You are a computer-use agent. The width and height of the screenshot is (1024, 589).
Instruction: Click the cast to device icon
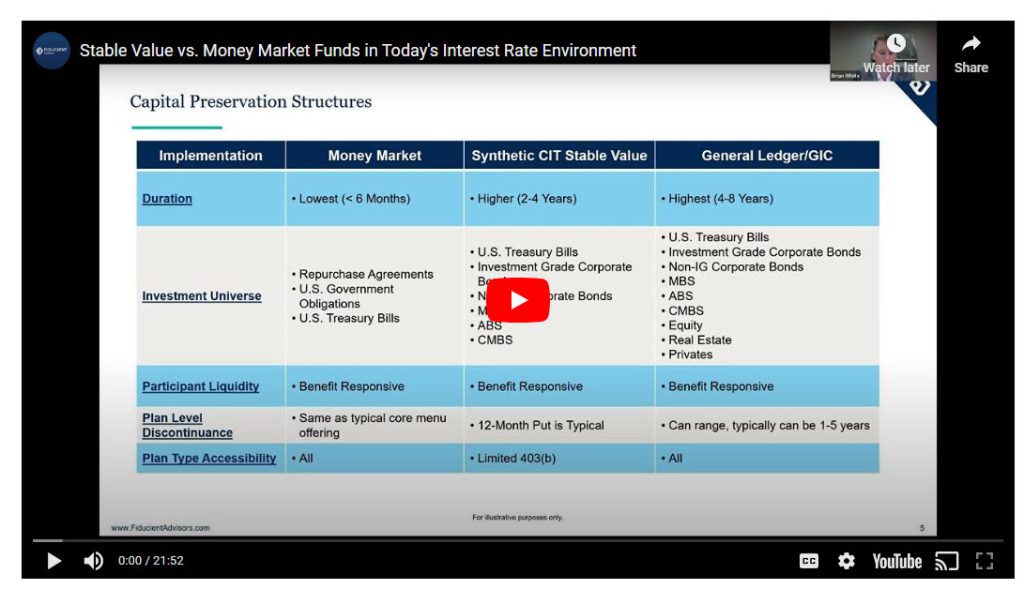coord(946,561)
